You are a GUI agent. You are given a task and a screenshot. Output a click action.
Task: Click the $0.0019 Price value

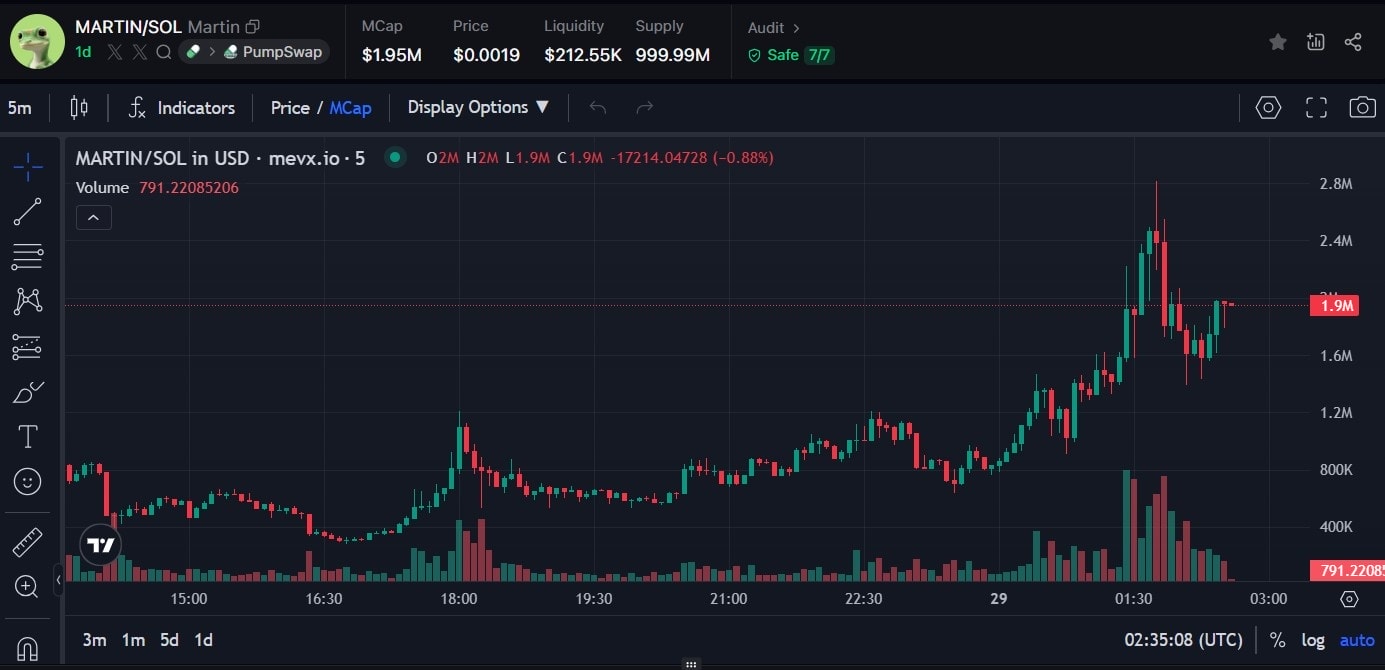click(x=486, y=55)
